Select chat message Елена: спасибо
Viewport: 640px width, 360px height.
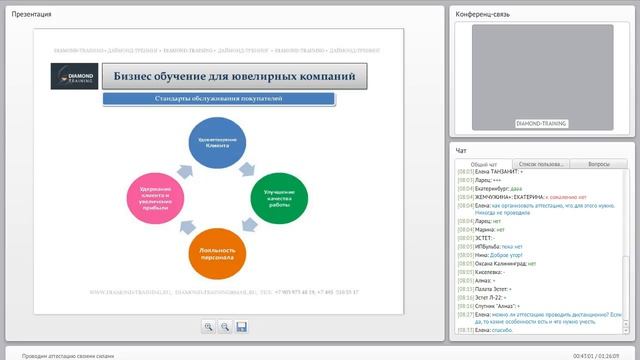point(484,330)
